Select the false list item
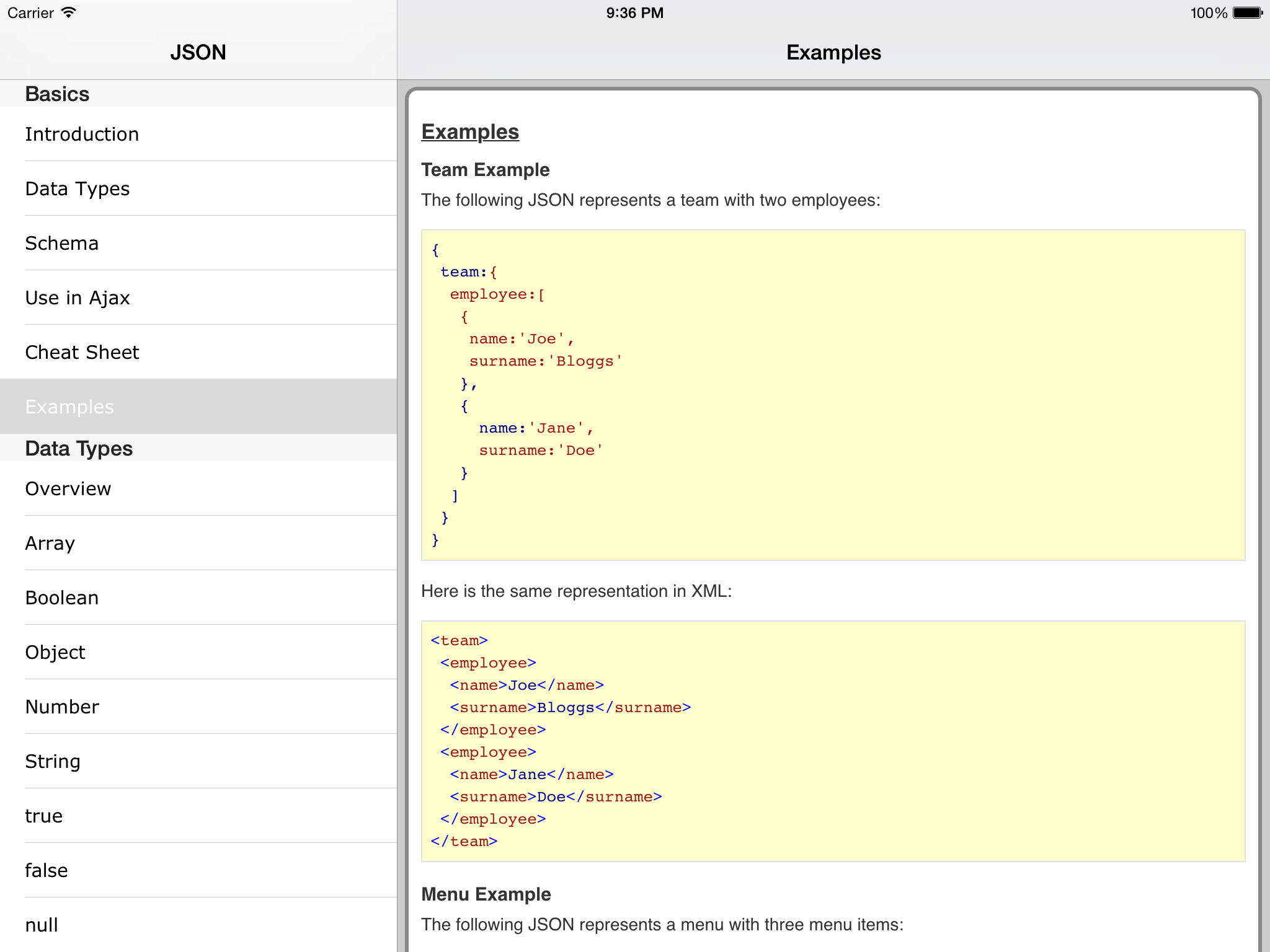Screen dimensions: 1270x952 47,870
